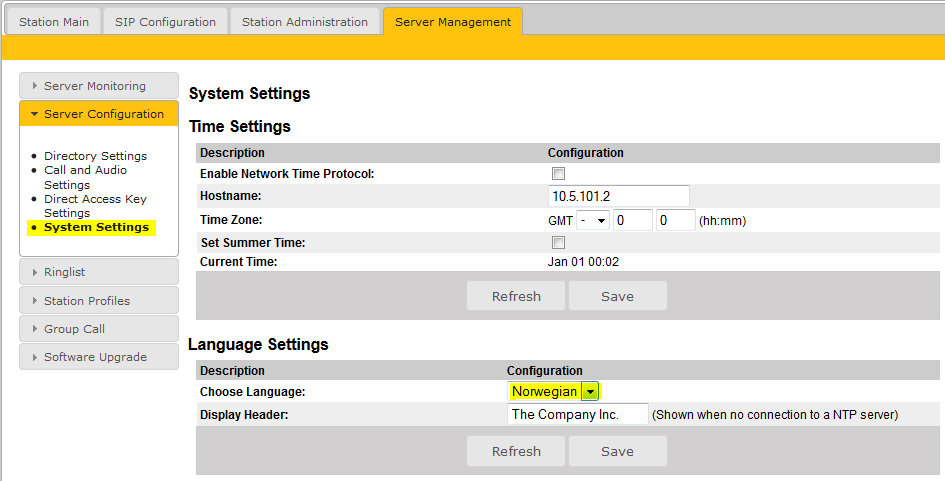Image resolution: width=945 pixels, height=481 pixels.
Task: Open Direct Access Key Settings
Action: [x=95, y=206]
